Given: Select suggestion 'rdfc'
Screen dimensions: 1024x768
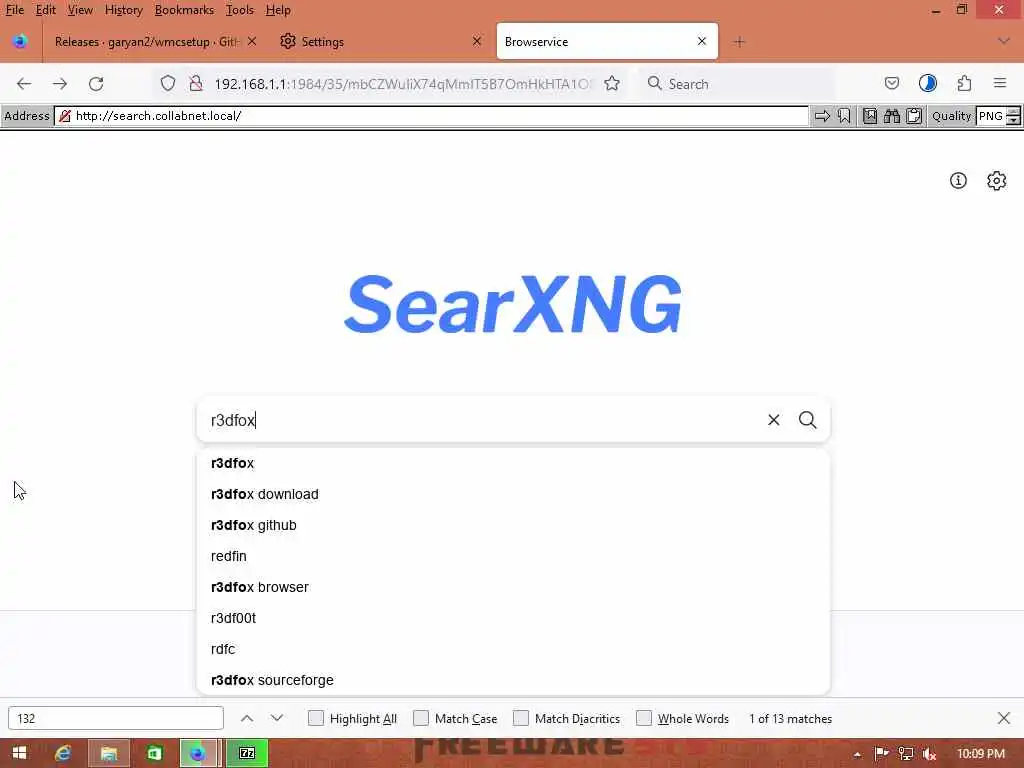Looking at the screenshot, I should (x=513, y=649).
